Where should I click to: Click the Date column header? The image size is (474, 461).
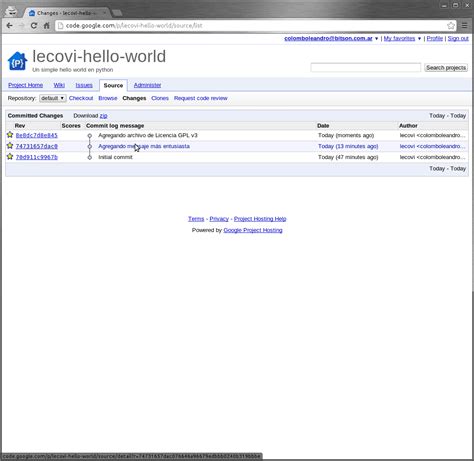click(323, 126)
